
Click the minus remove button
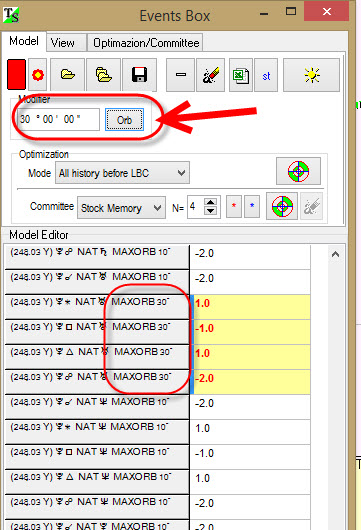click(180, 75)
